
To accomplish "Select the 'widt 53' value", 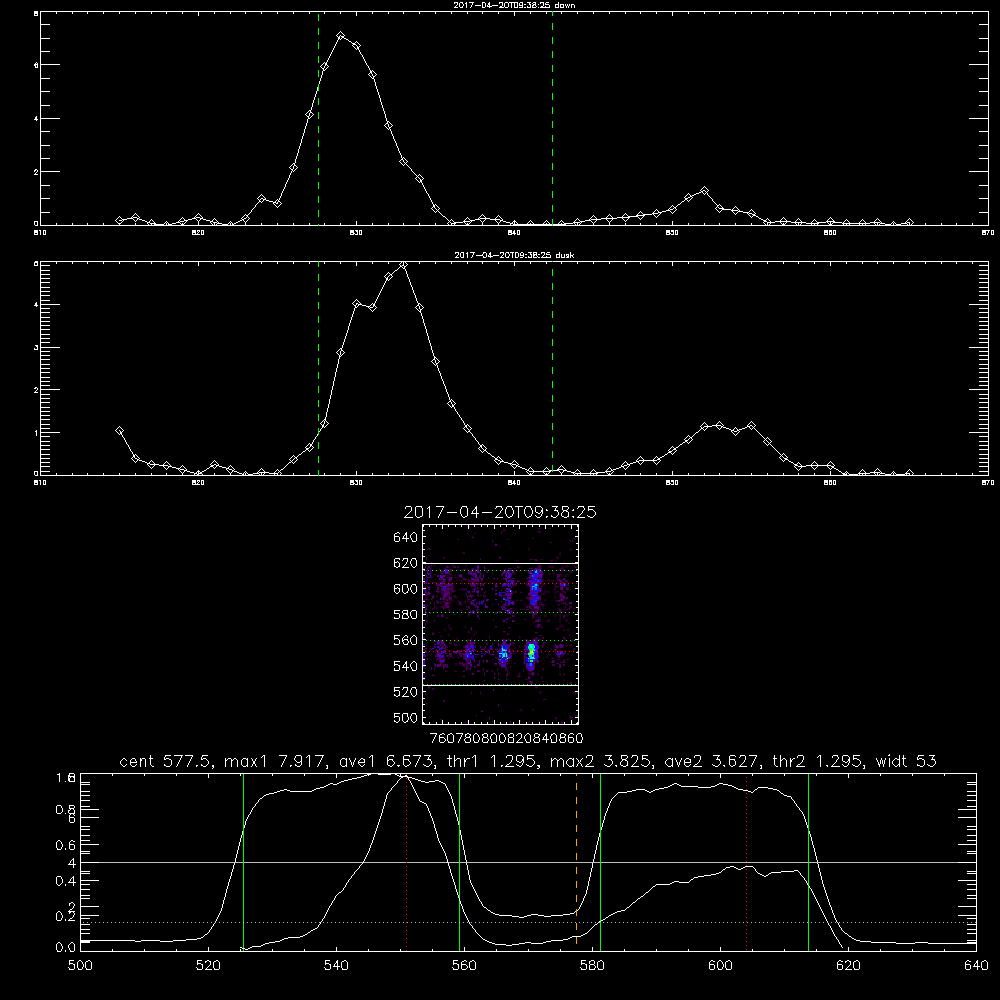I will click(906, 761).
